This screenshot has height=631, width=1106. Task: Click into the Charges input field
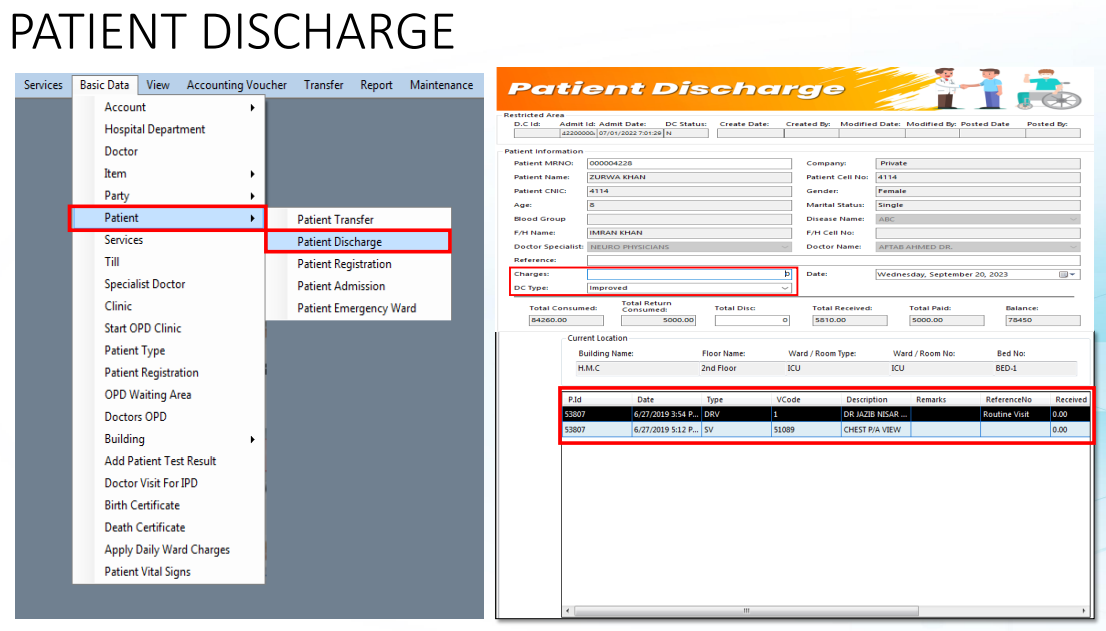(689, 274)
